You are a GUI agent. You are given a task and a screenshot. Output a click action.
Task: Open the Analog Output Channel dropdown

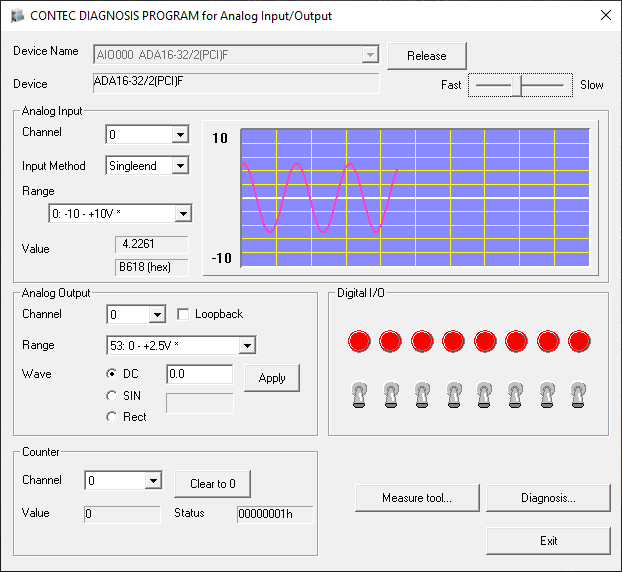(157, 315)
